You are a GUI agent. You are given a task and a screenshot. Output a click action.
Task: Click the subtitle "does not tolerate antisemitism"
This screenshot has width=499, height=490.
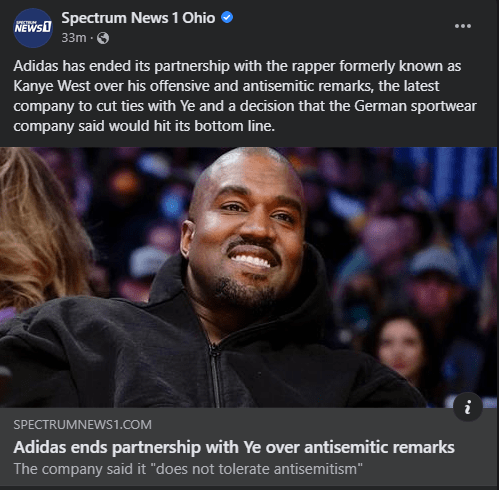pos(256,469)
